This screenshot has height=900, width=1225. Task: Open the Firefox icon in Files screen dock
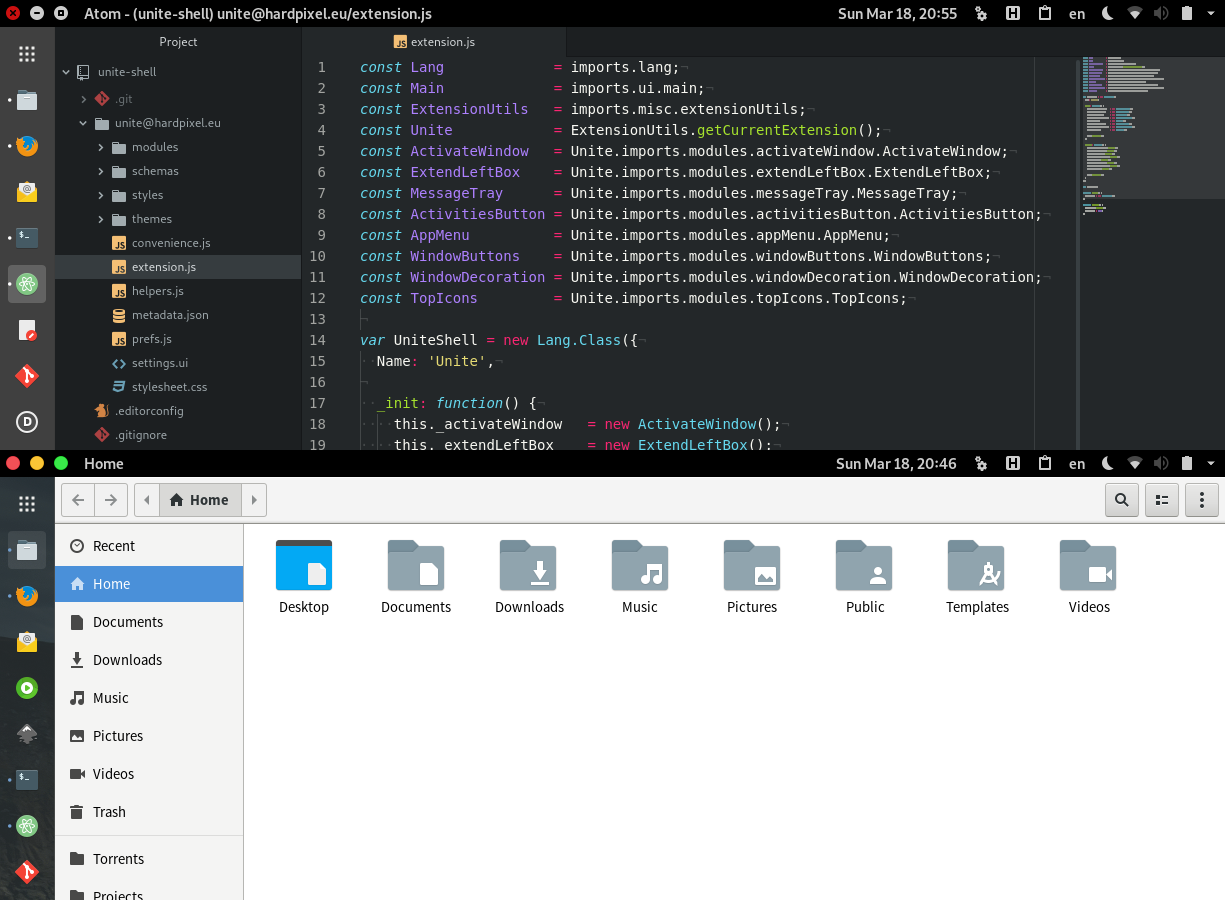[27, 595]
